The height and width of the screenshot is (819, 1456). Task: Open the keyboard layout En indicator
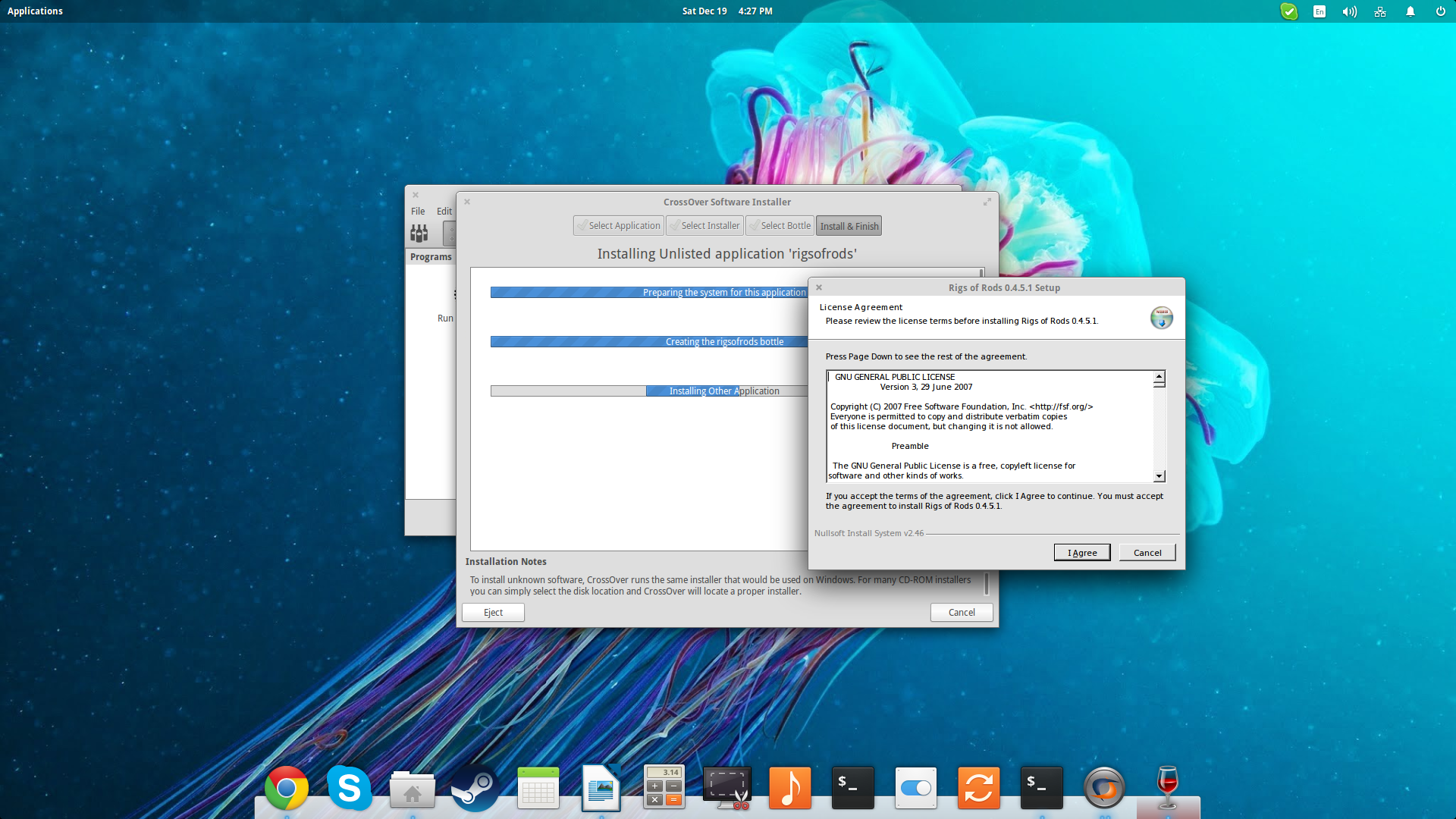pos(1319,11)
